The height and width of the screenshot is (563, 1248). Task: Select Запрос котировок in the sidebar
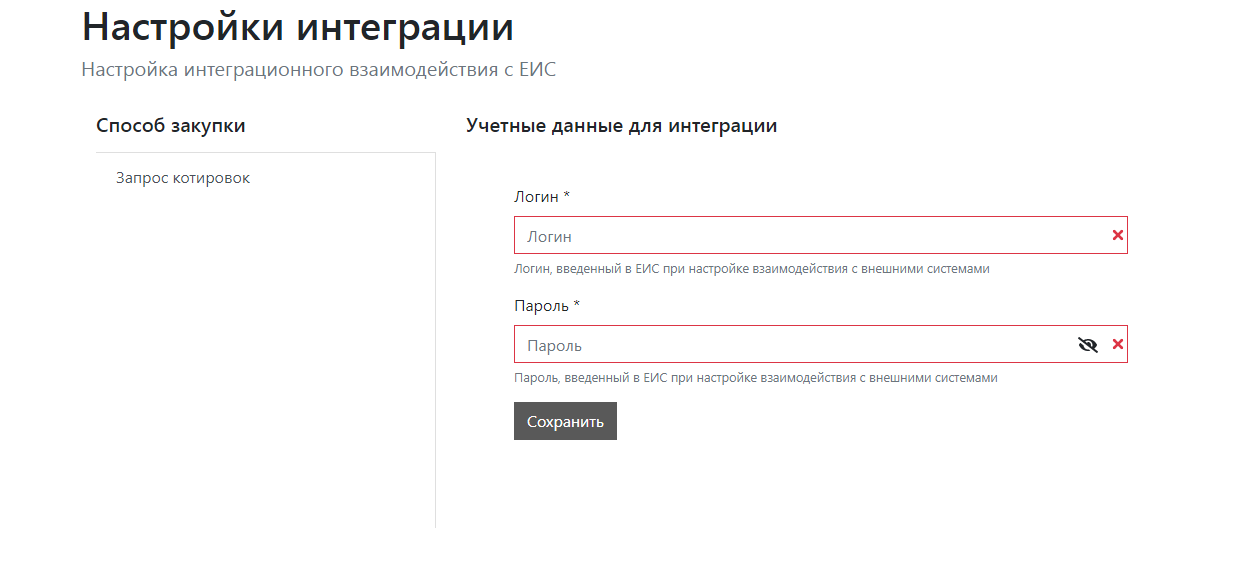183,178
